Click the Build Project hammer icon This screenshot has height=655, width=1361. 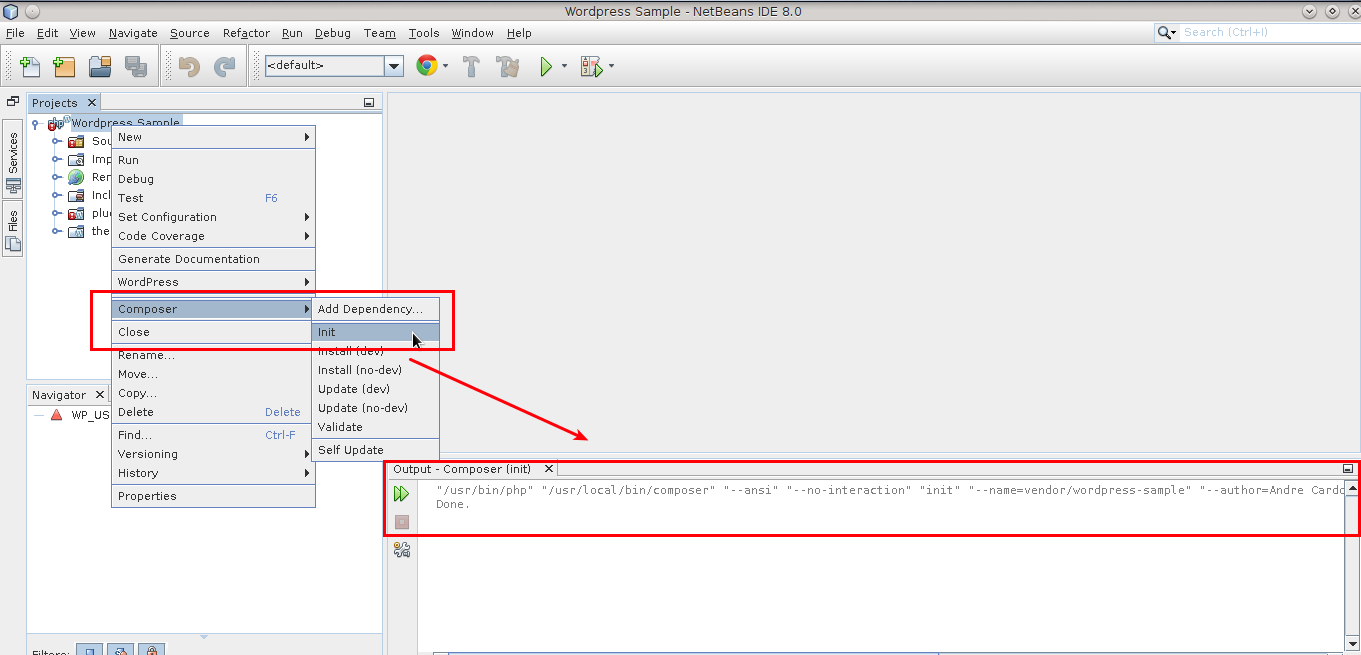pyautogui.click(x=472, y=67)
